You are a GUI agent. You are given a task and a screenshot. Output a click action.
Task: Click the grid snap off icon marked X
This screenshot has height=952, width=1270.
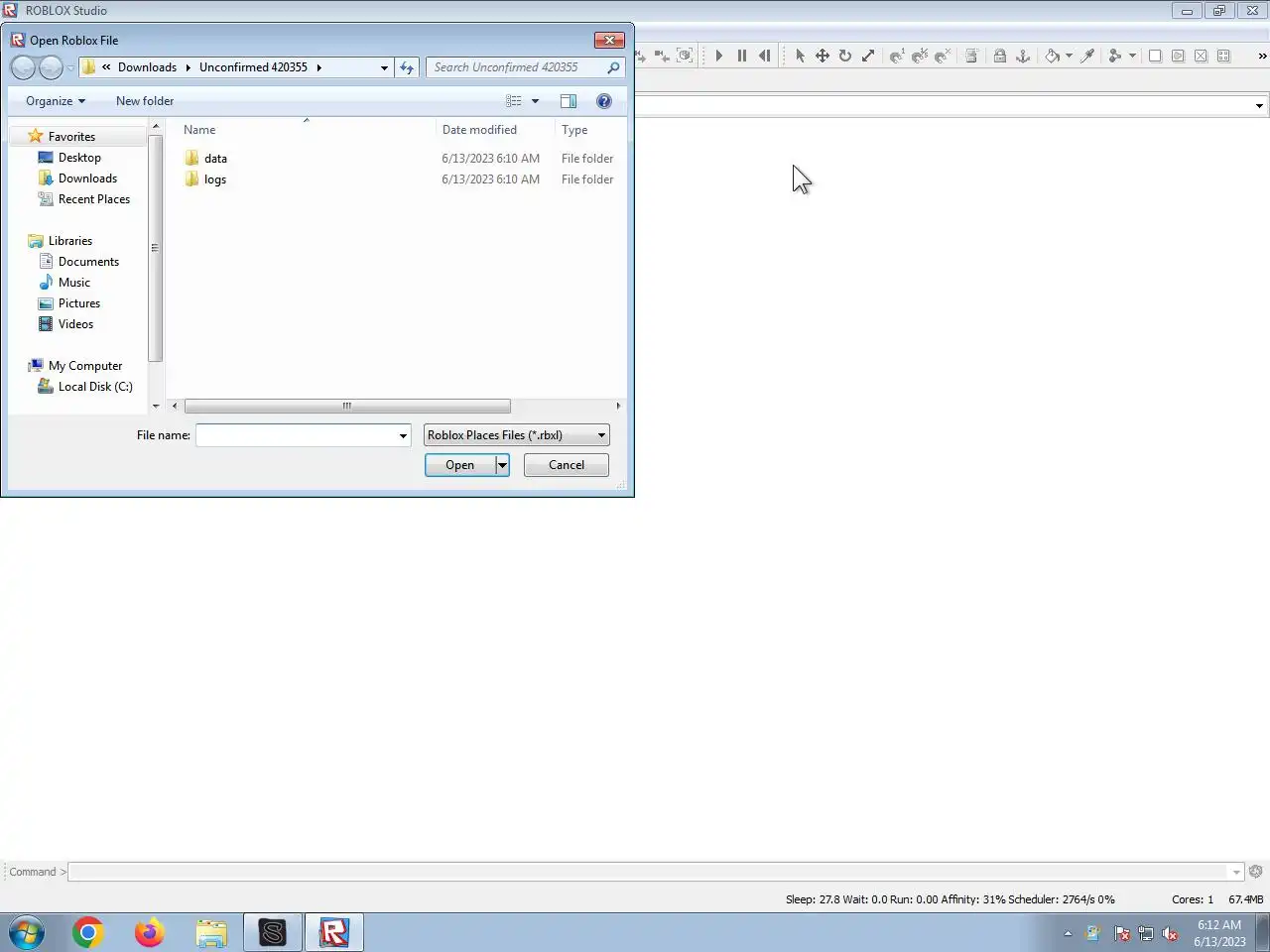(943, 57)
